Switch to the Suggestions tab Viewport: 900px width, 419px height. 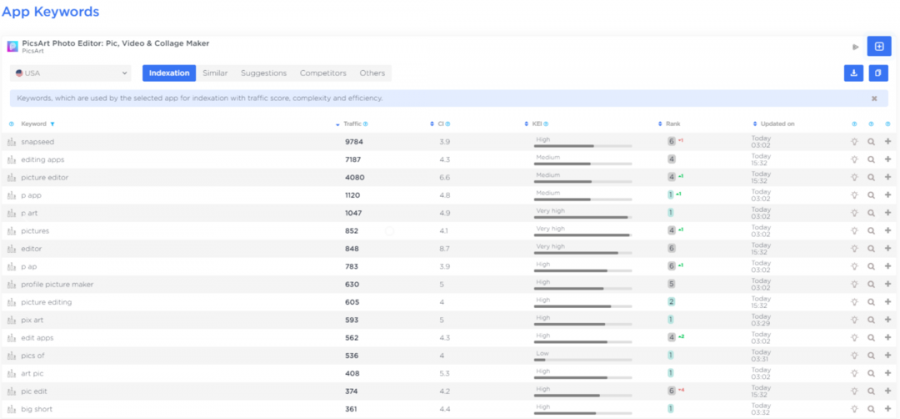264,73
